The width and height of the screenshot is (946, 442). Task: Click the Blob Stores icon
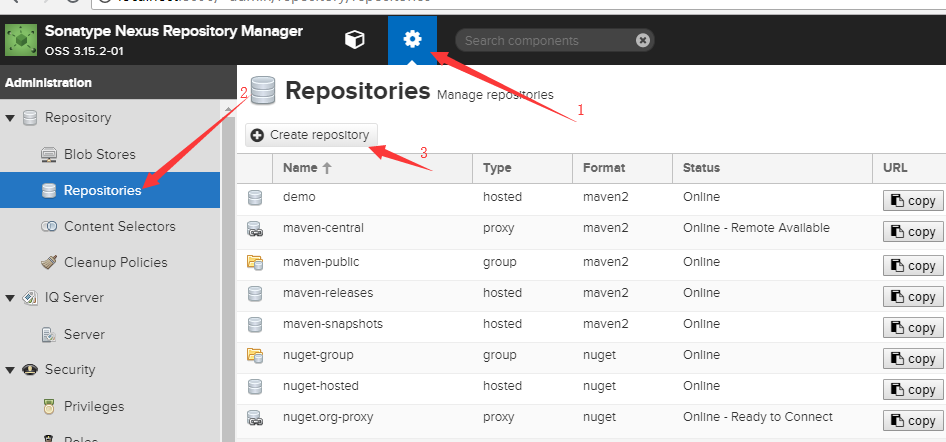(49, 154)
